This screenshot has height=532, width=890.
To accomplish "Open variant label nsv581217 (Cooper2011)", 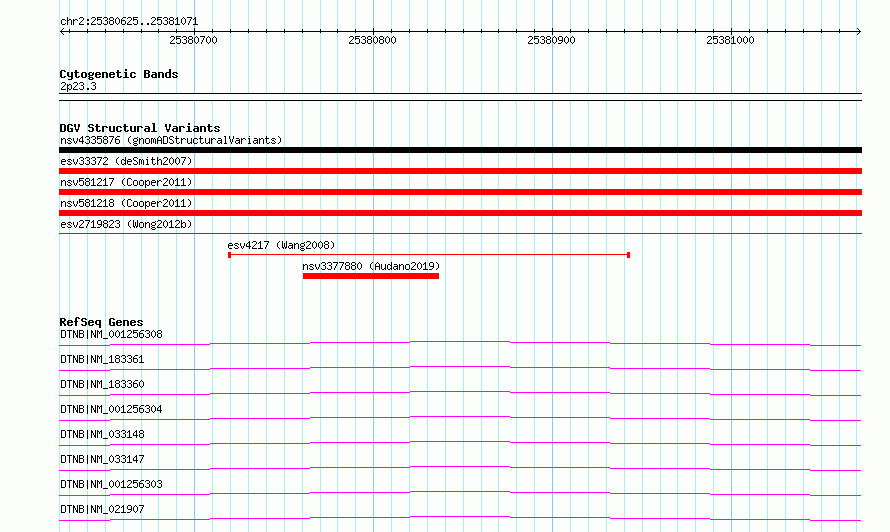I will click(126, 182).
